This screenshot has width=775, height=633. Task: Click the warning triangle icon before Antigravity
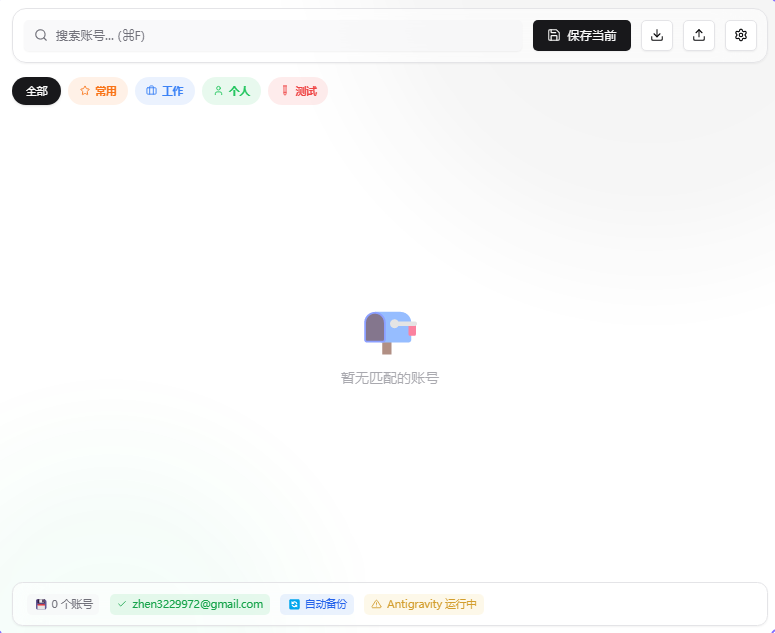tap(376, 604)
